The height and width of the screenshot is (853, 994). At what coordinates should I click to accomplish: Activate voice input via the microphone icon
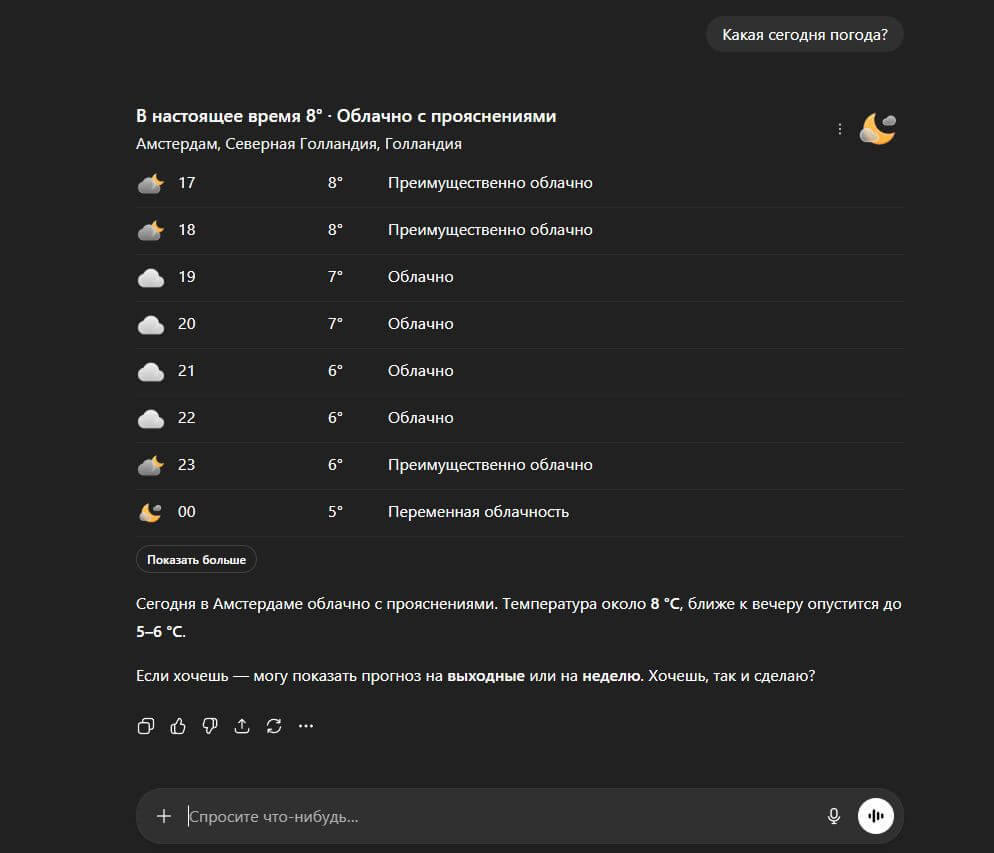(834, 815)
